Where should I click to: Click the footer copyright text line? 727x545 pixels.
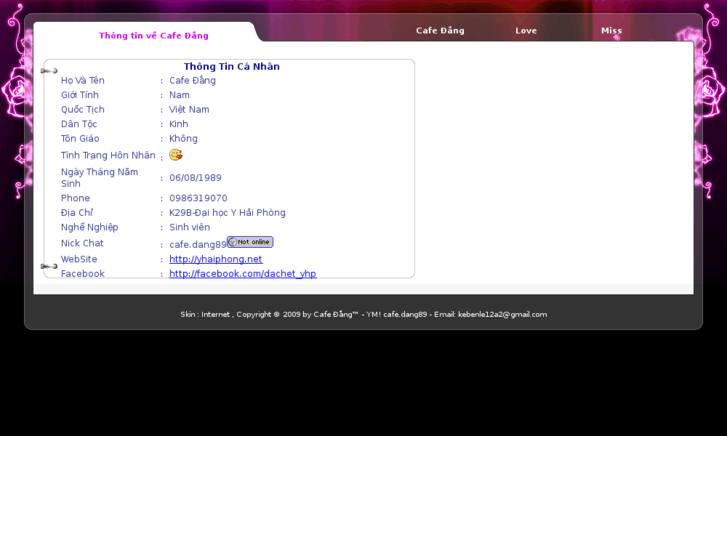tap(364, 314)
